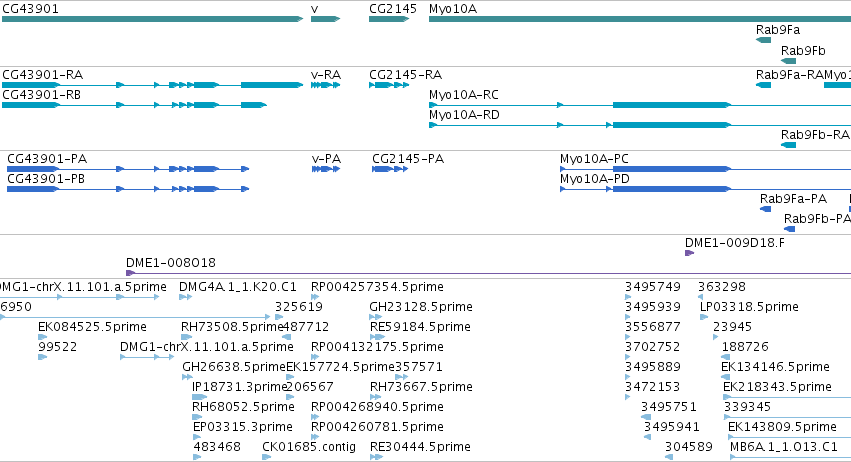Viewport: 851px width, 462px height.
Task: Click the CG2145 gene label
Action: tap(393, 9)
